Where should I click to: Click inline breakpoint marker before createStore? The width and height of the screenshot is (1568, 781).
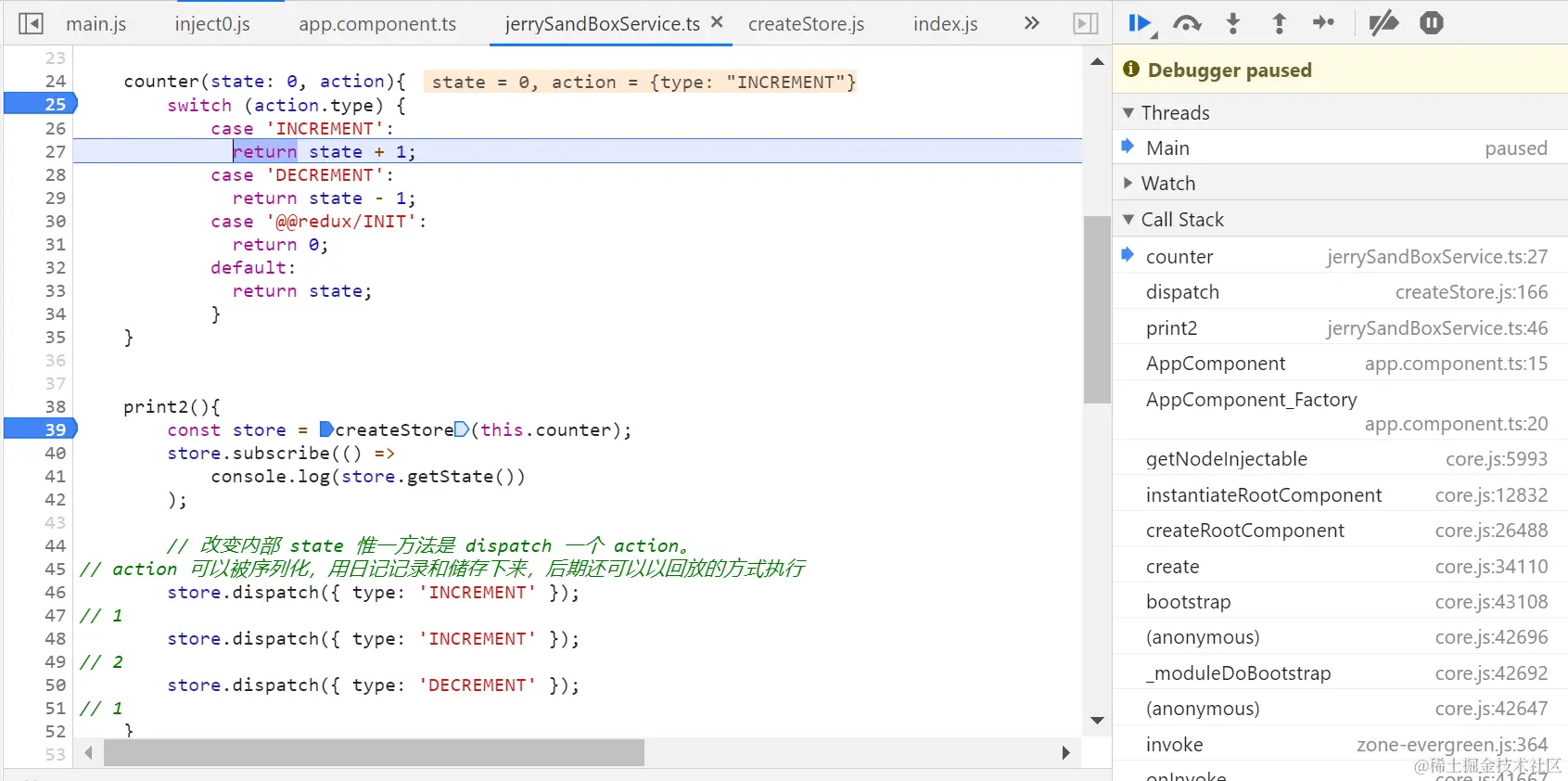(326, 429)
